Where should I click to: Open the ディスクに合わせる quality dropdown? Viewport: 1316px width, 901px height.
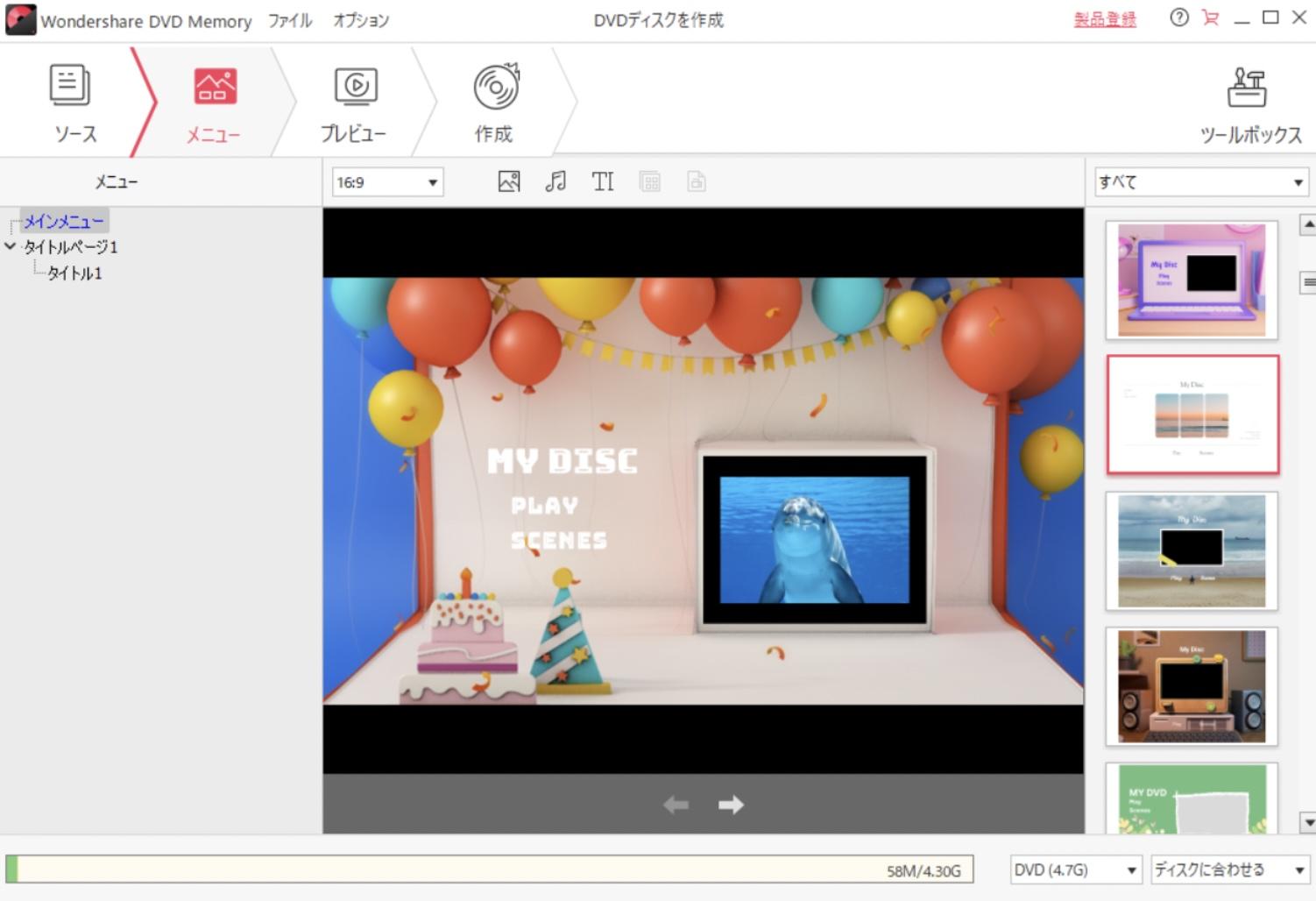click(x=1229, y=869)
